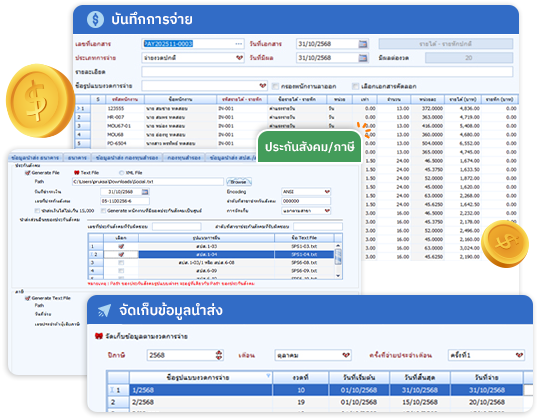Click the ชื่อ Text File column header
This screenshot has width=539, height=420.
click(304, 238)
